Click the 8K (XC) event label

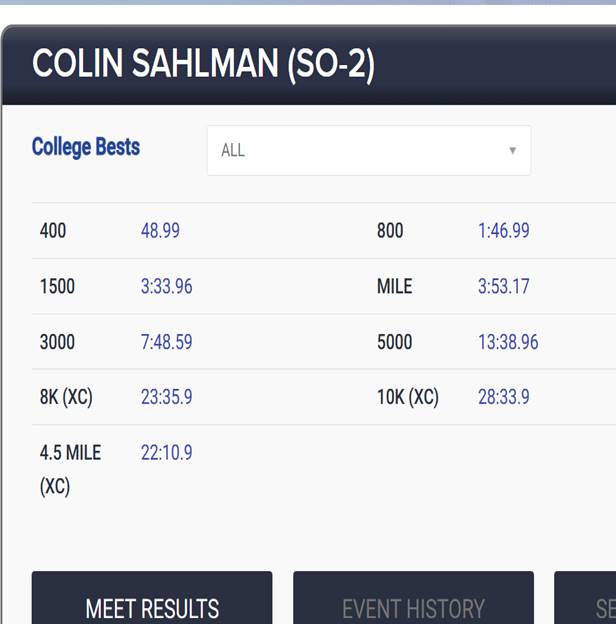point(66,397)
